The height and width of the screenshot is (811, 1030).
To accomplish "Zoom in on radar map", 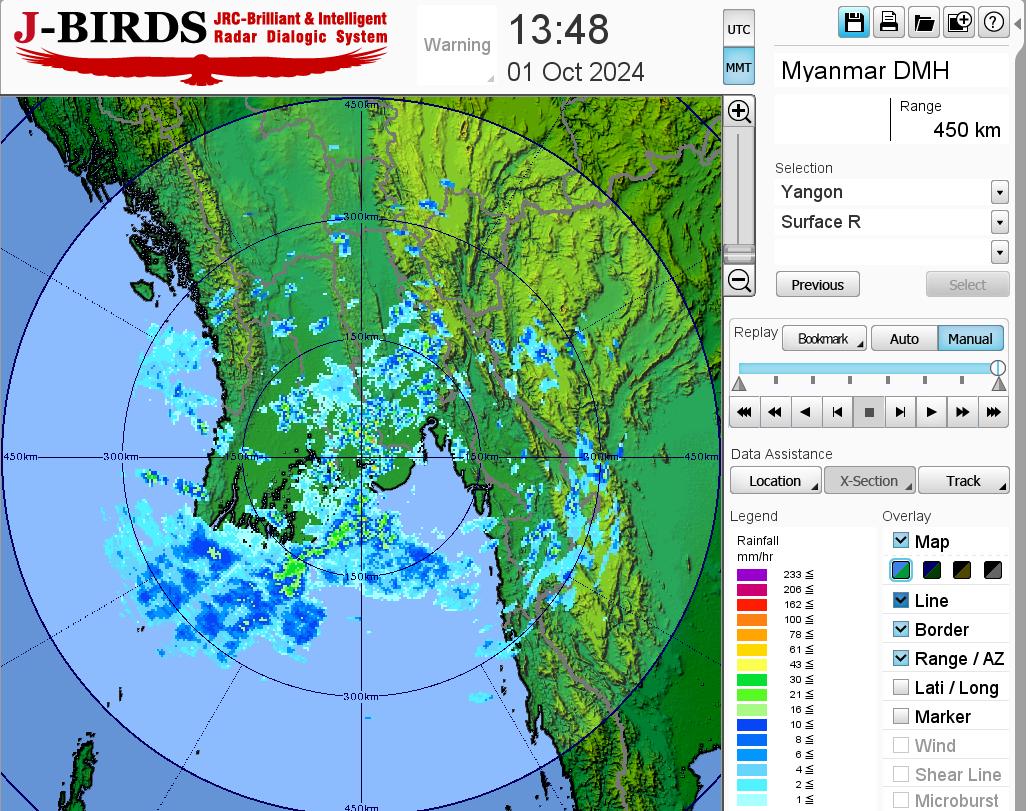I will (739, 111).
